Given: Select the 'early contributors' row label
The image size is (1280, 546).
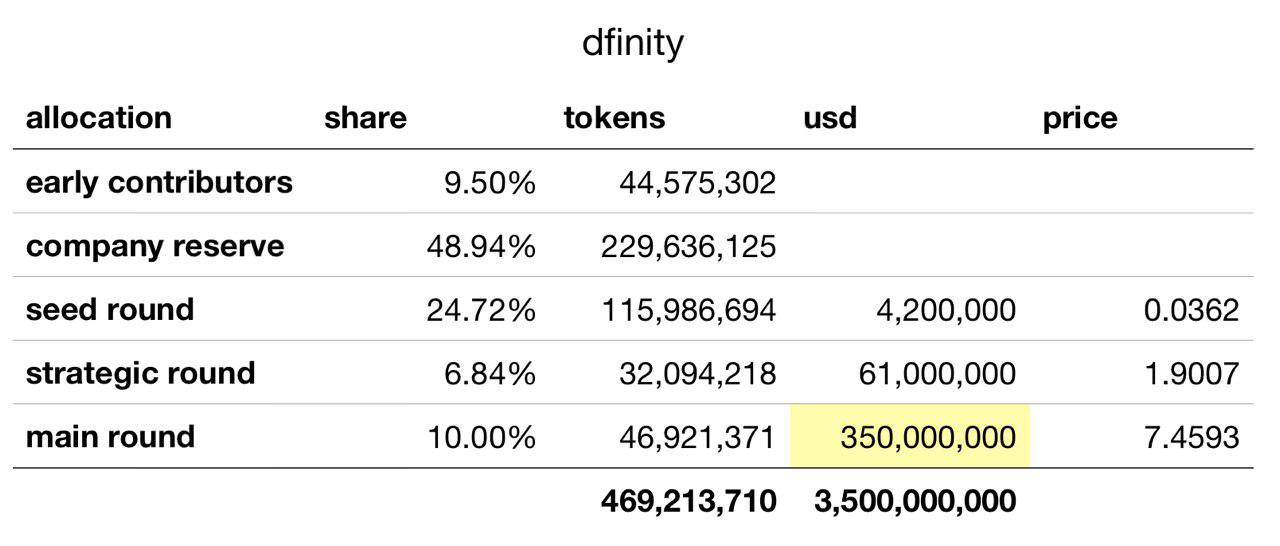Looking at the screenshot, I should point(159,182).
